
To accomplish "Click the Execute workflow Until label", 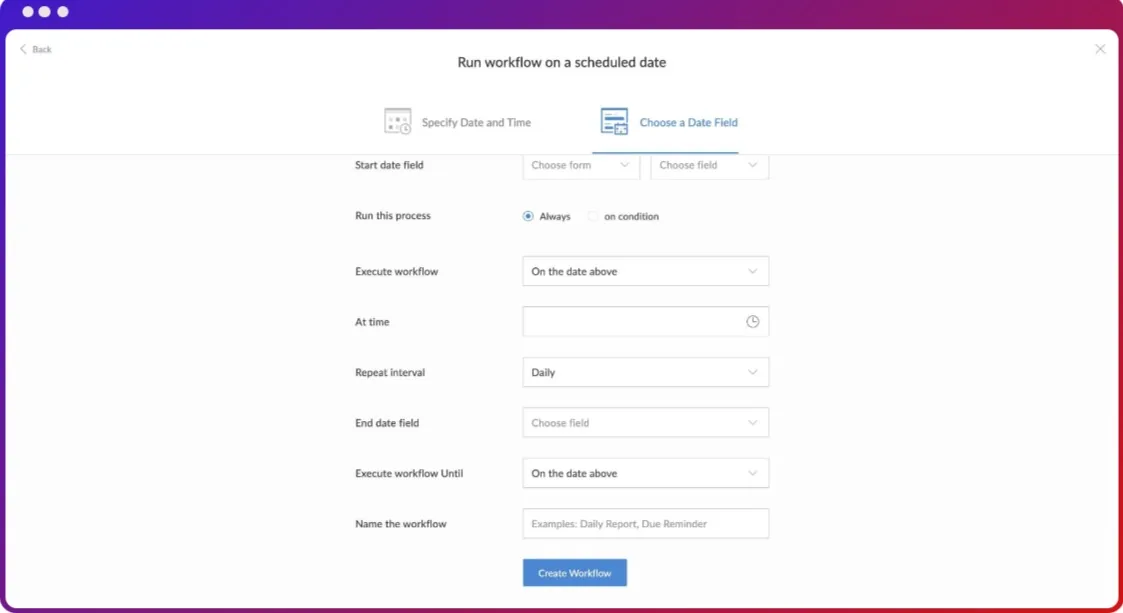I will pos(409,473).
